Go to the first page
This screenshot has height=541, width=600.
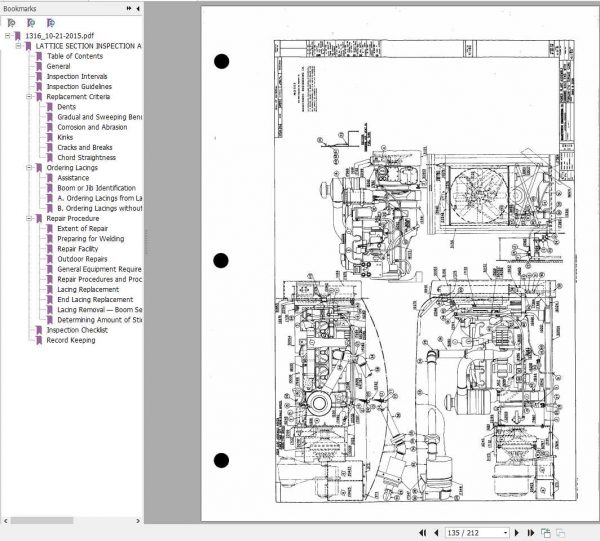click(422, 533)
